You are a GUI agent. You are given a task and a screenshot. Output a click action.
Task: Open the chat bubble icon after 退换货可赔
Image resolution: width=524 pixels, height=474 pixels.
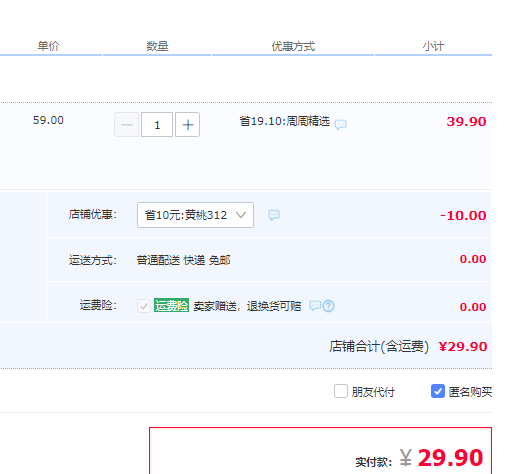315,306
